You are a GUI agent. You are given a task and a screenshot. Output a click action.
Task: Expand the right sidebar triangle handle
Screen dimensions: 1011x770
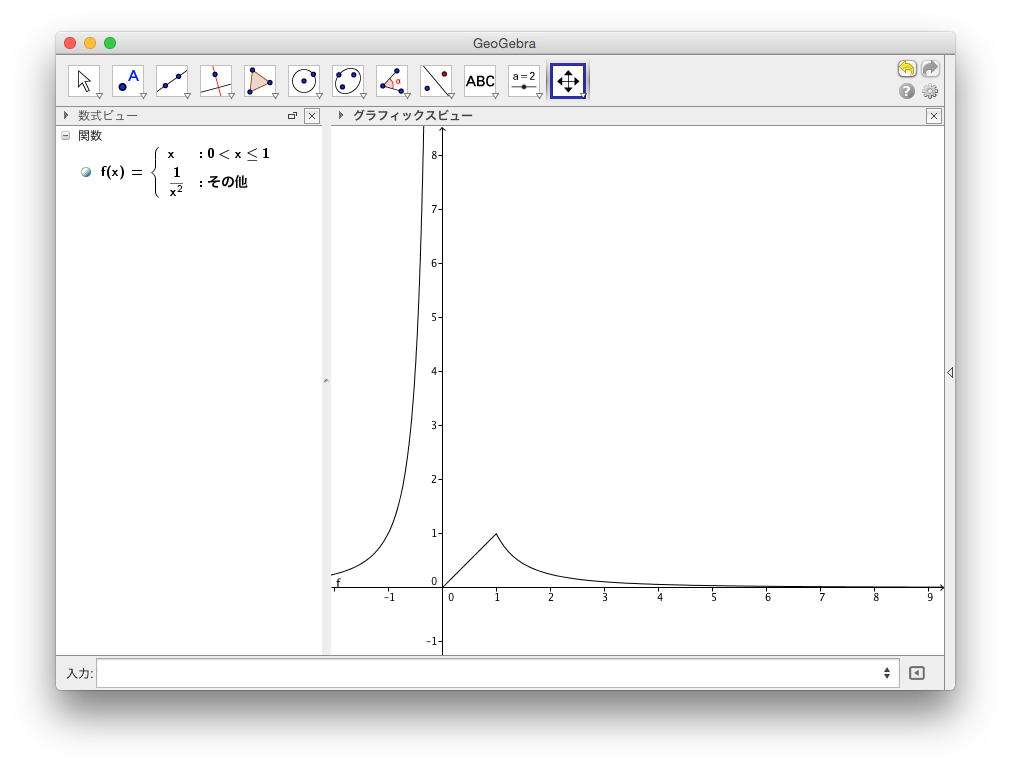click(950, 373)
